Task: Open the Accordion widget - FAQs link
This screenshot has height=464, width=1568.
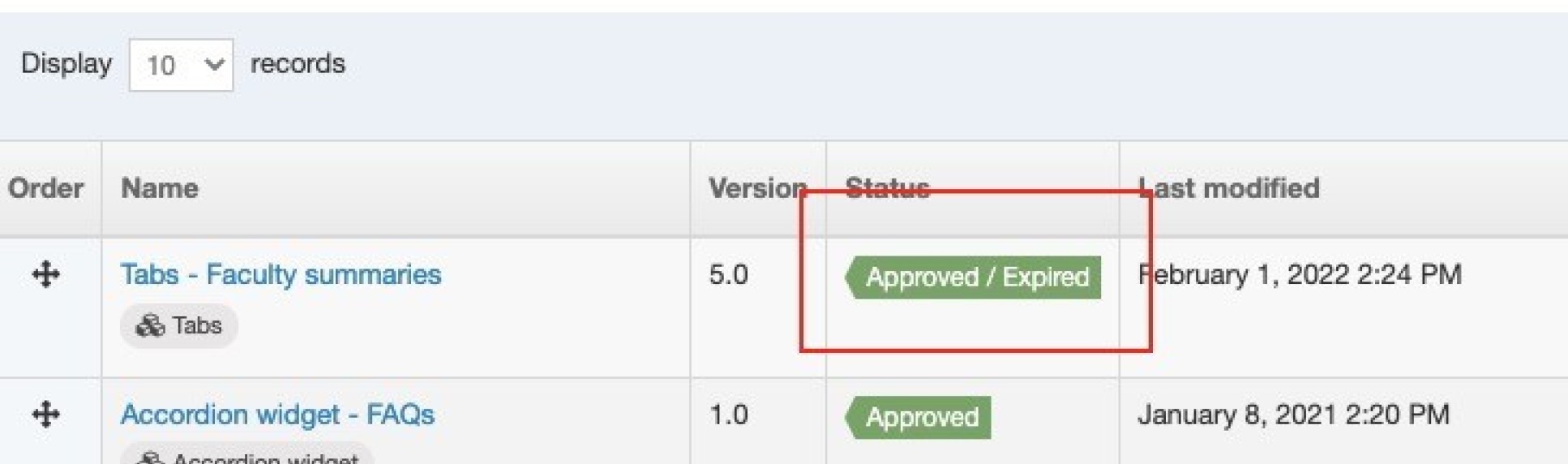Action: click(x=277, y=415)
